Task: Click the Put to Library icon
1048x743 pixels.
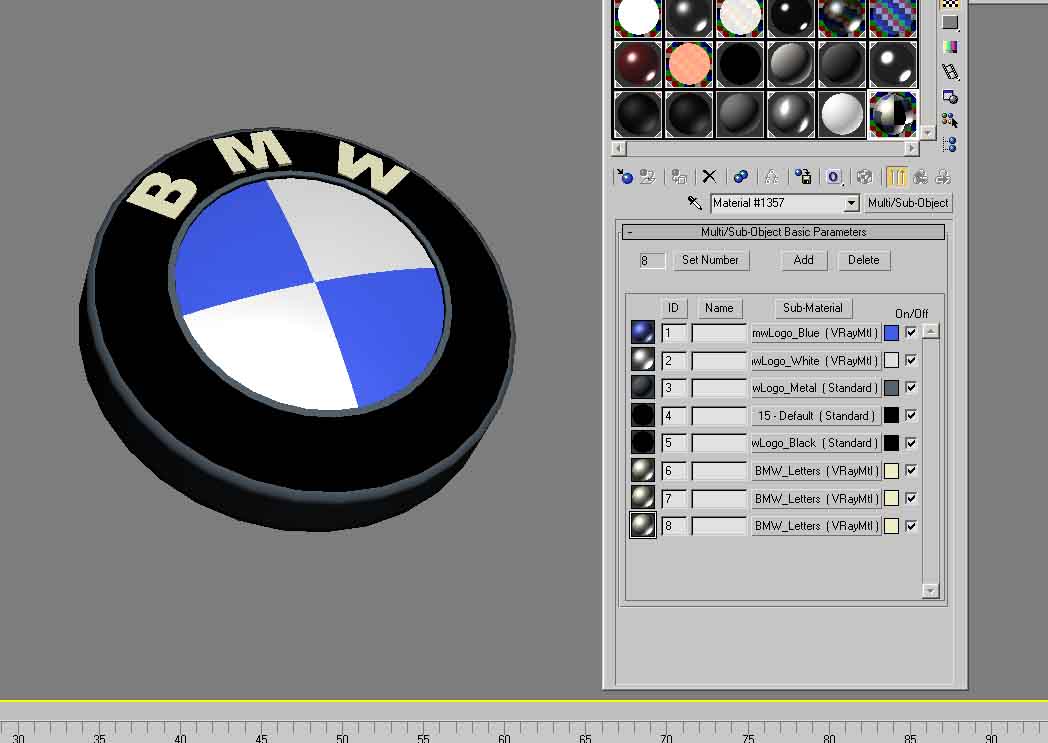Action: (803, 176)
